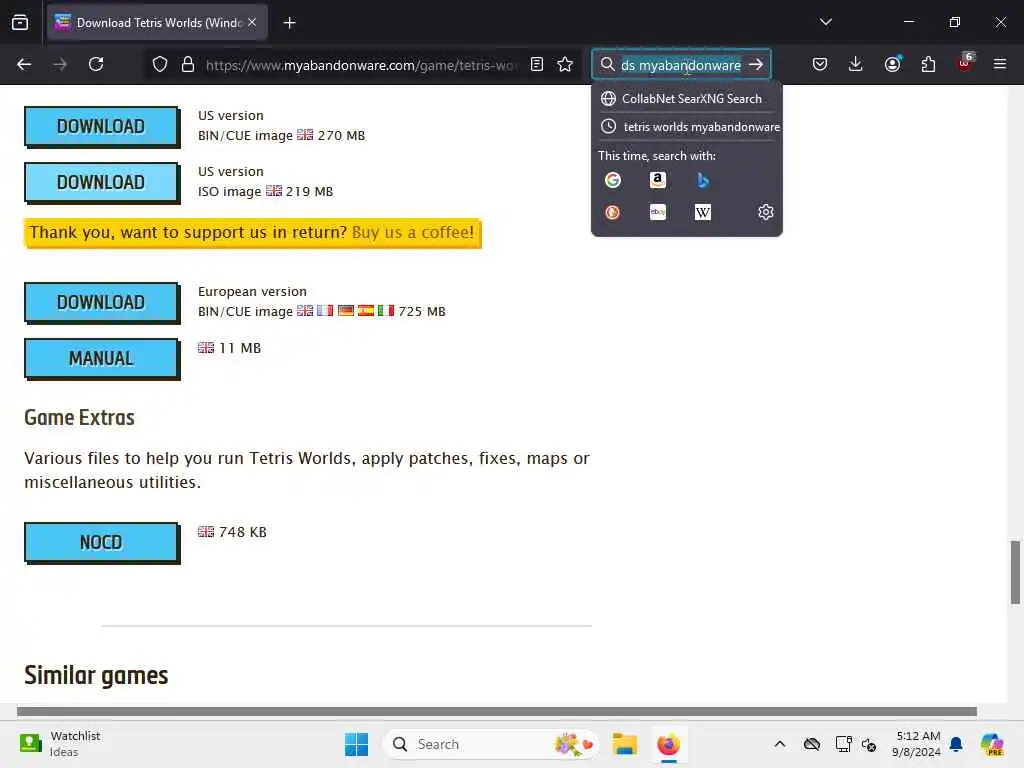This screenshot has height=768, width=1024.
Task: Click the magnifier icon in search bar
Action: (x=607, y=64)
